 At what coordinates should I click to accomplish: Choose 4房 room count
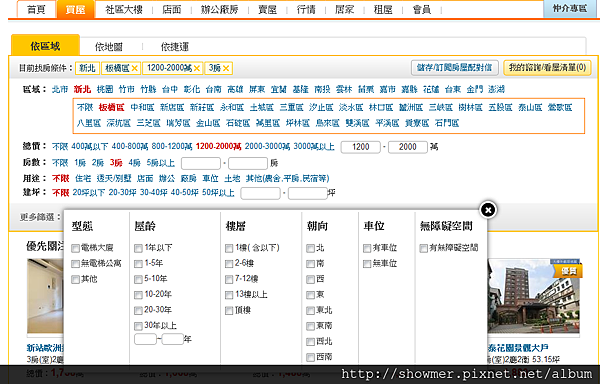click(x=134, y=163)
